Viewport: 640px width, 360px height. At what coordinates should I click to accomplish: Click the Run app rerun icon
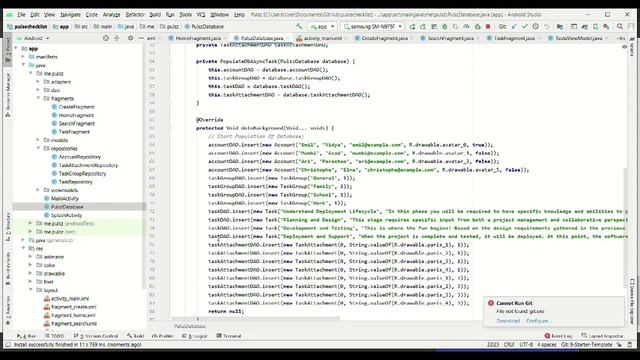click(412, 27)
